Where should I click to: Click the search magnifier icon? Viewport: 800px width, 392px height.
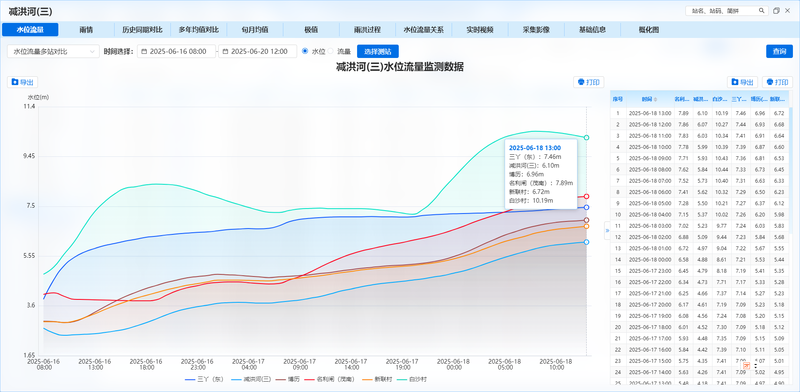click(x=761, y=11)
